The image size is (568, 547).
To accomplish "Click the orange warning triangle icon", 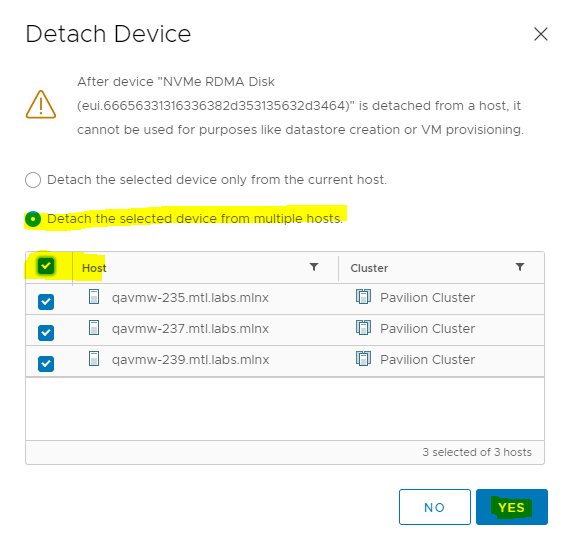I will tap(41, 105).
